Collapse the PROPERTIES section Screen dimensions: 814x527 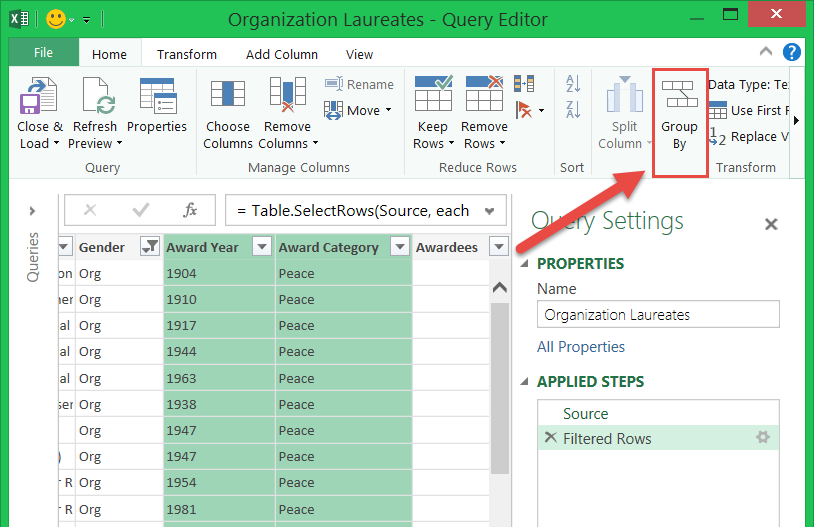point(526,264)
